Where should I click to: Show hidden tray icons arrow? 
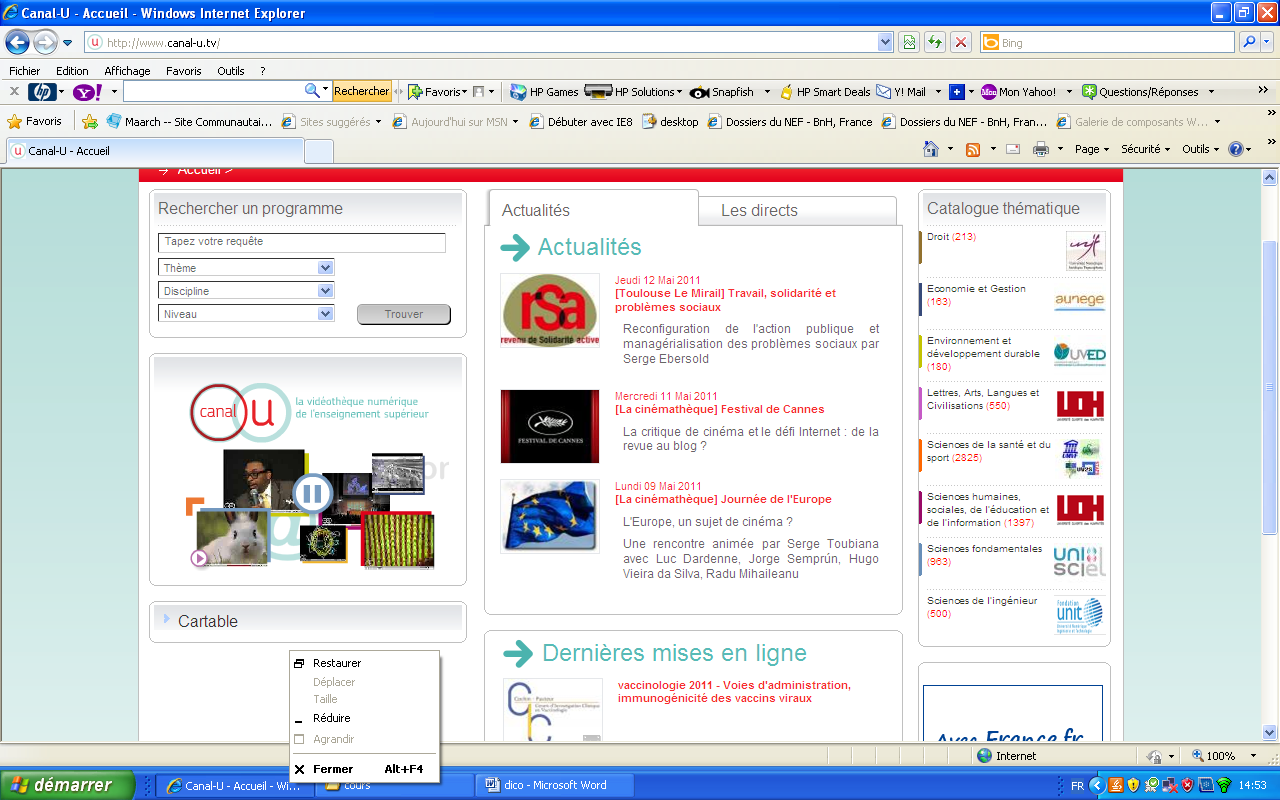point(1097,785)
